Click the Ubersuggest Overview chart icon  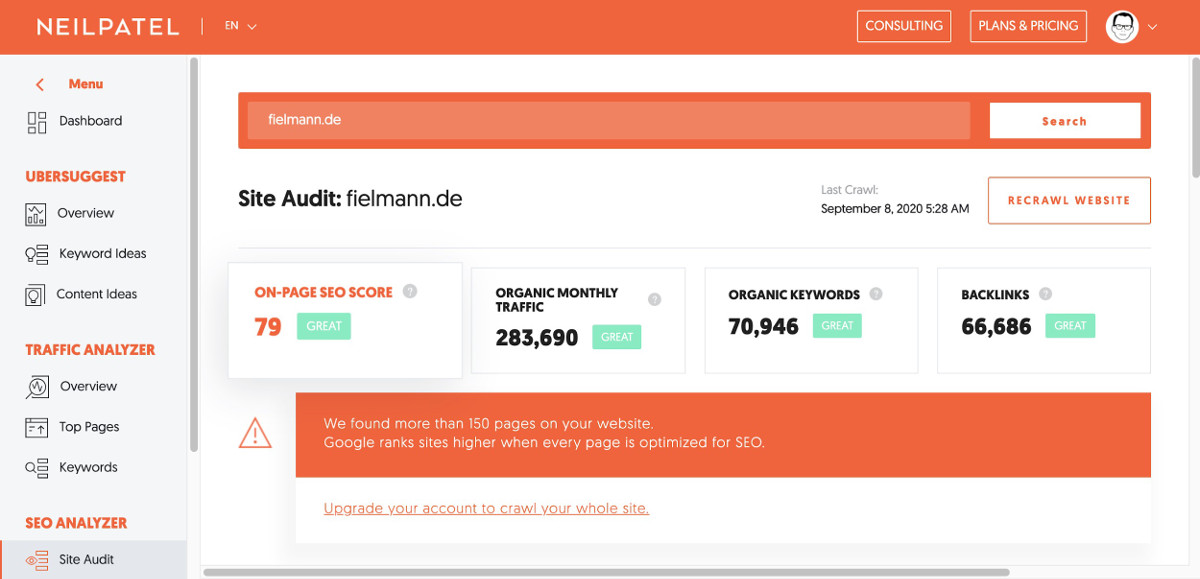tap(36, 214)
